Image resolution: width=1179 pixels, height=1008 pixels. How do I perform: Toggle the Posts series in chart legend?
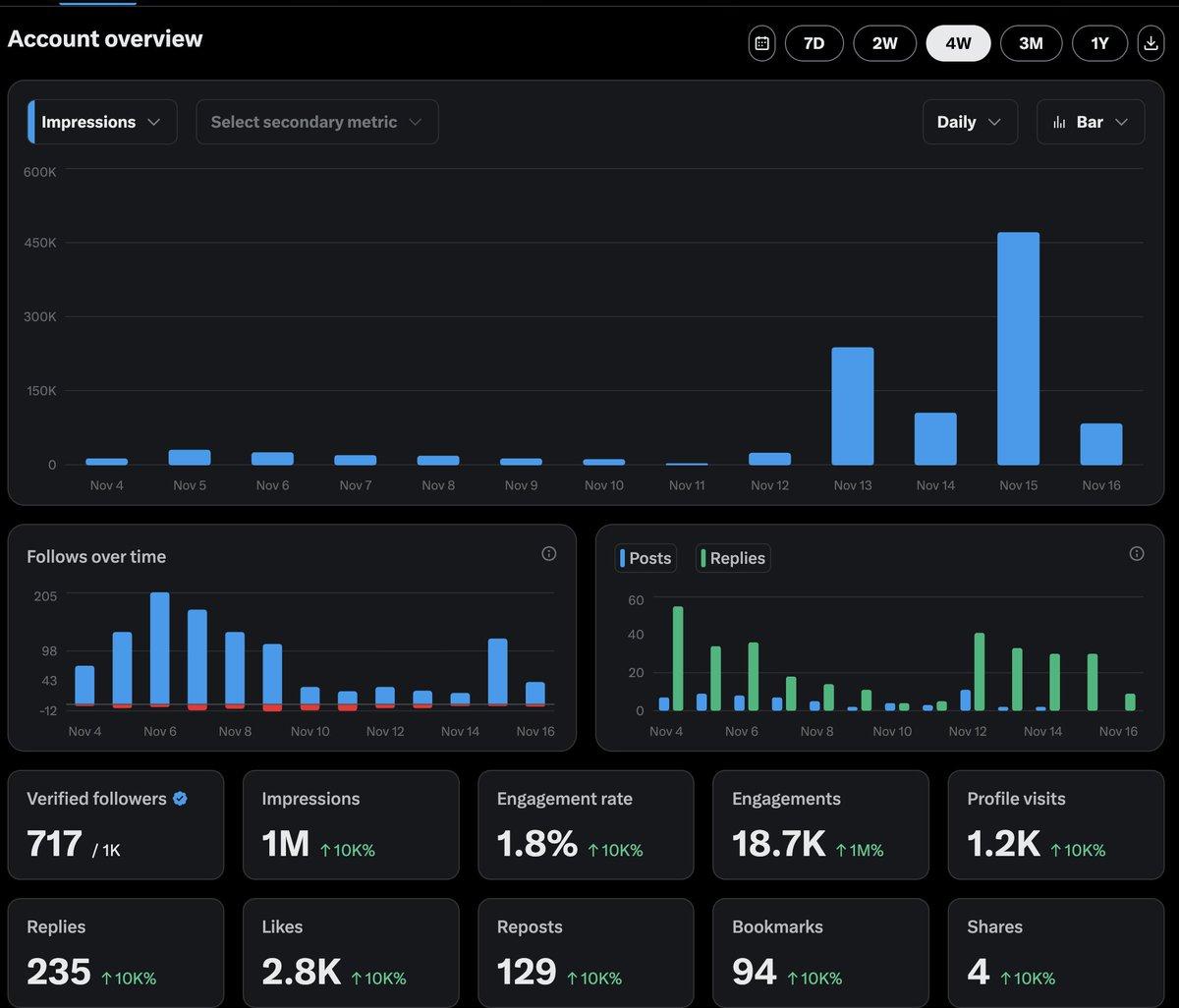(x=646, y=558)
